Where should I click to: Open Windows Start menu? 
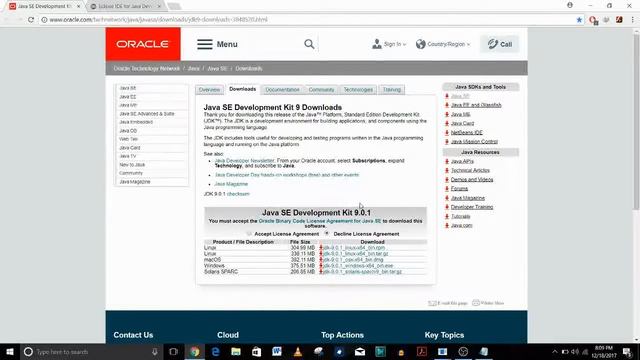10,351
